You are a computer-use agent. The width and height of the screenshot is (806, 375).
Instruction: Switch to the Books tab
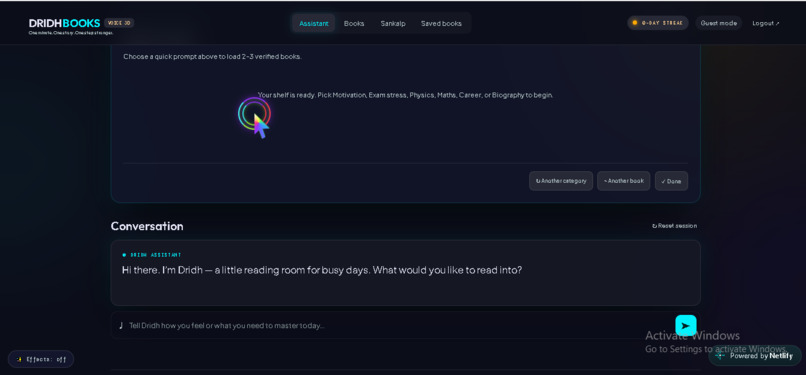coord(354,23)
